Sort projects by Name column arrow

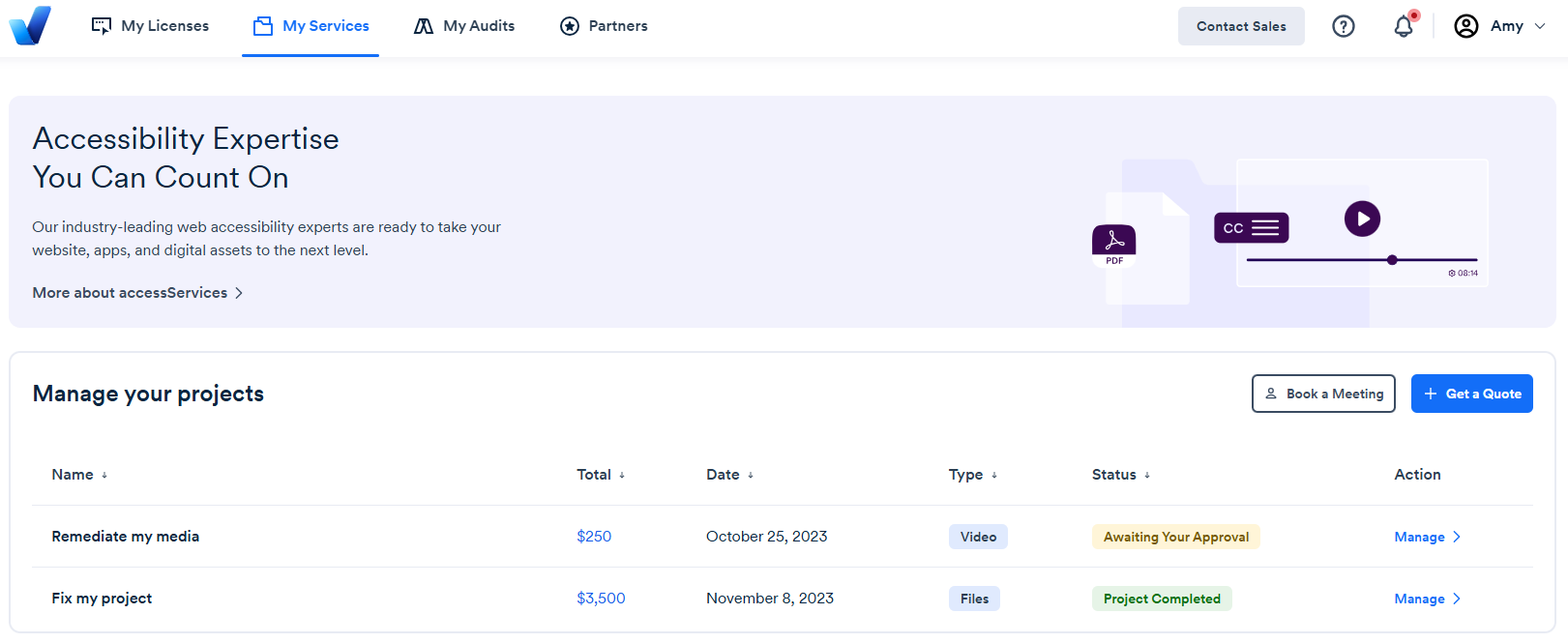[104, 476]
